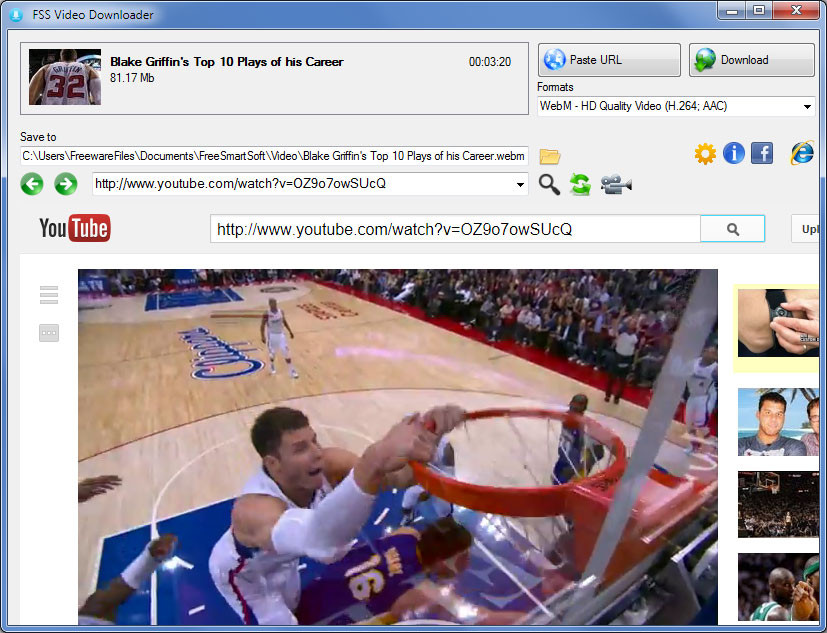Click the YouTube logo

(75, 228)
